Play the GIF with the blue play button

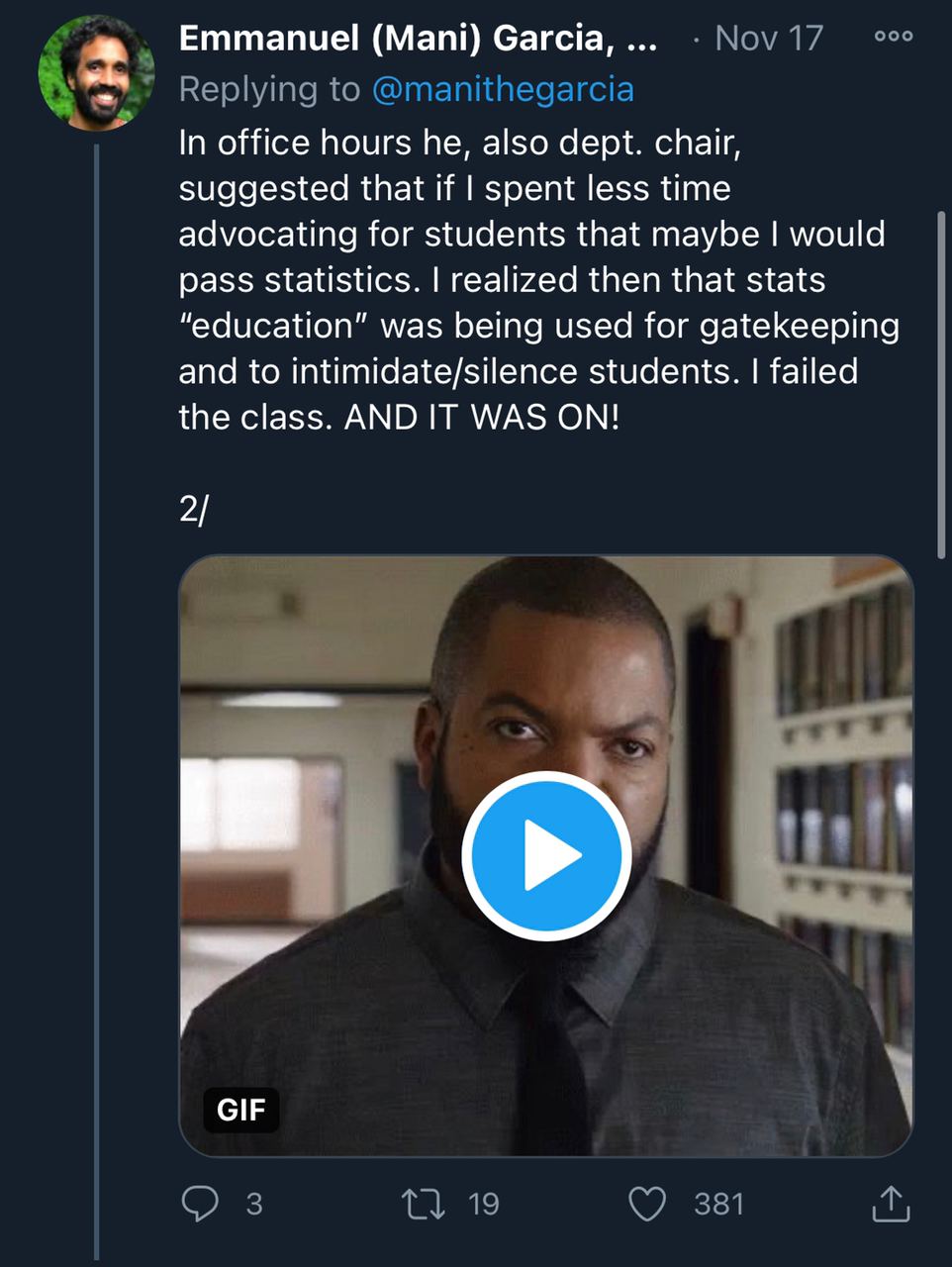pos(546,855)
